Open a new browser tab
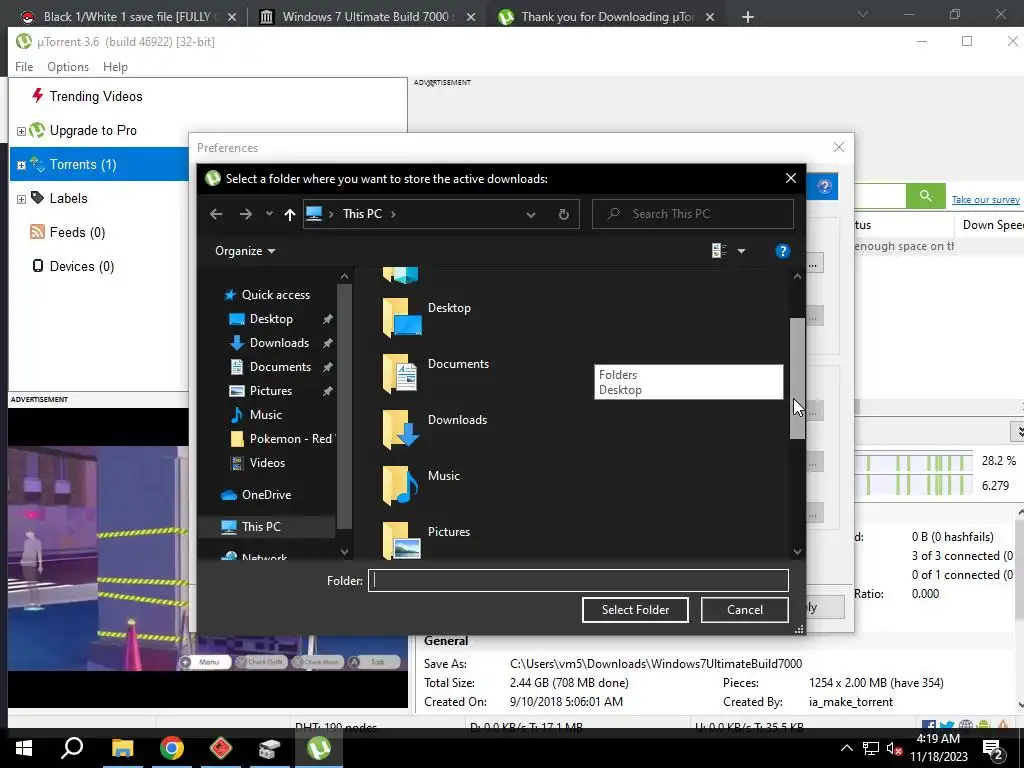1024x768 pixels. [x=748, y=17]
